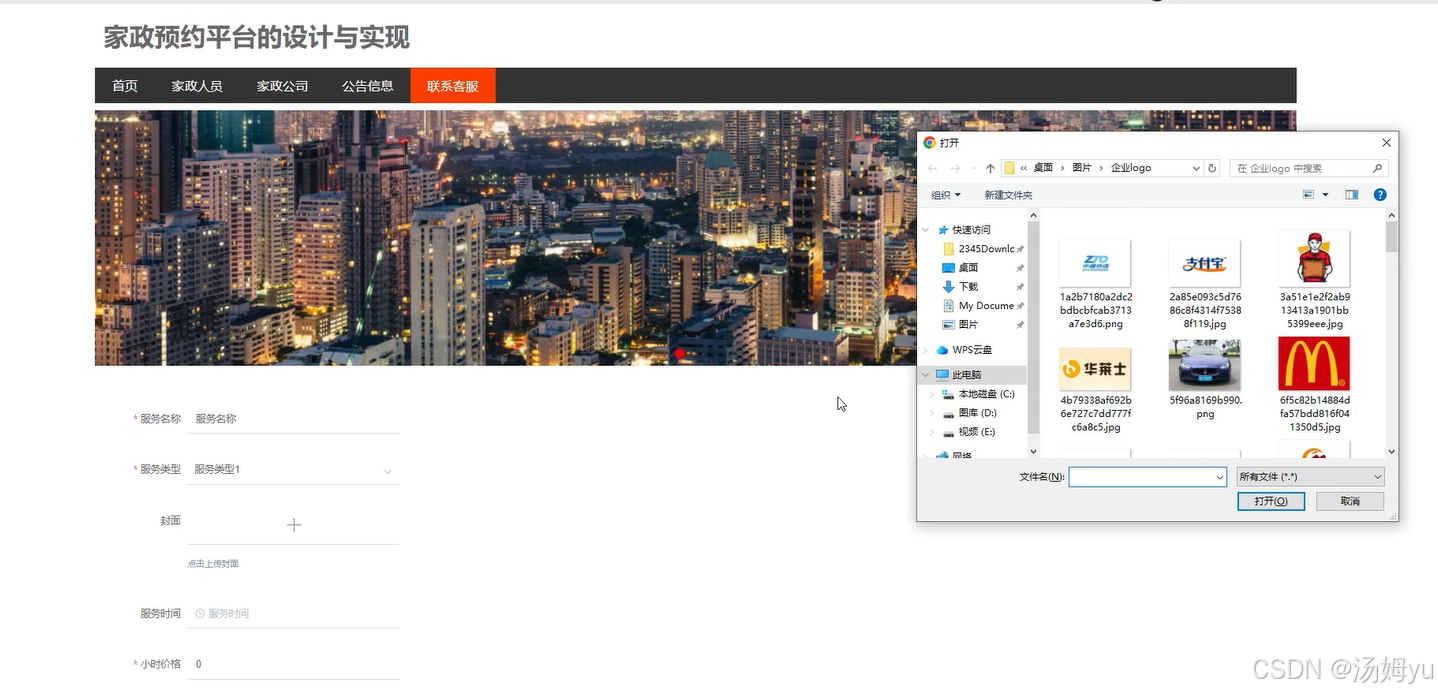Screen dimensions: 1438x695
Task: Expand the 图库 (D:) tree node
Action: pos(932,413)
